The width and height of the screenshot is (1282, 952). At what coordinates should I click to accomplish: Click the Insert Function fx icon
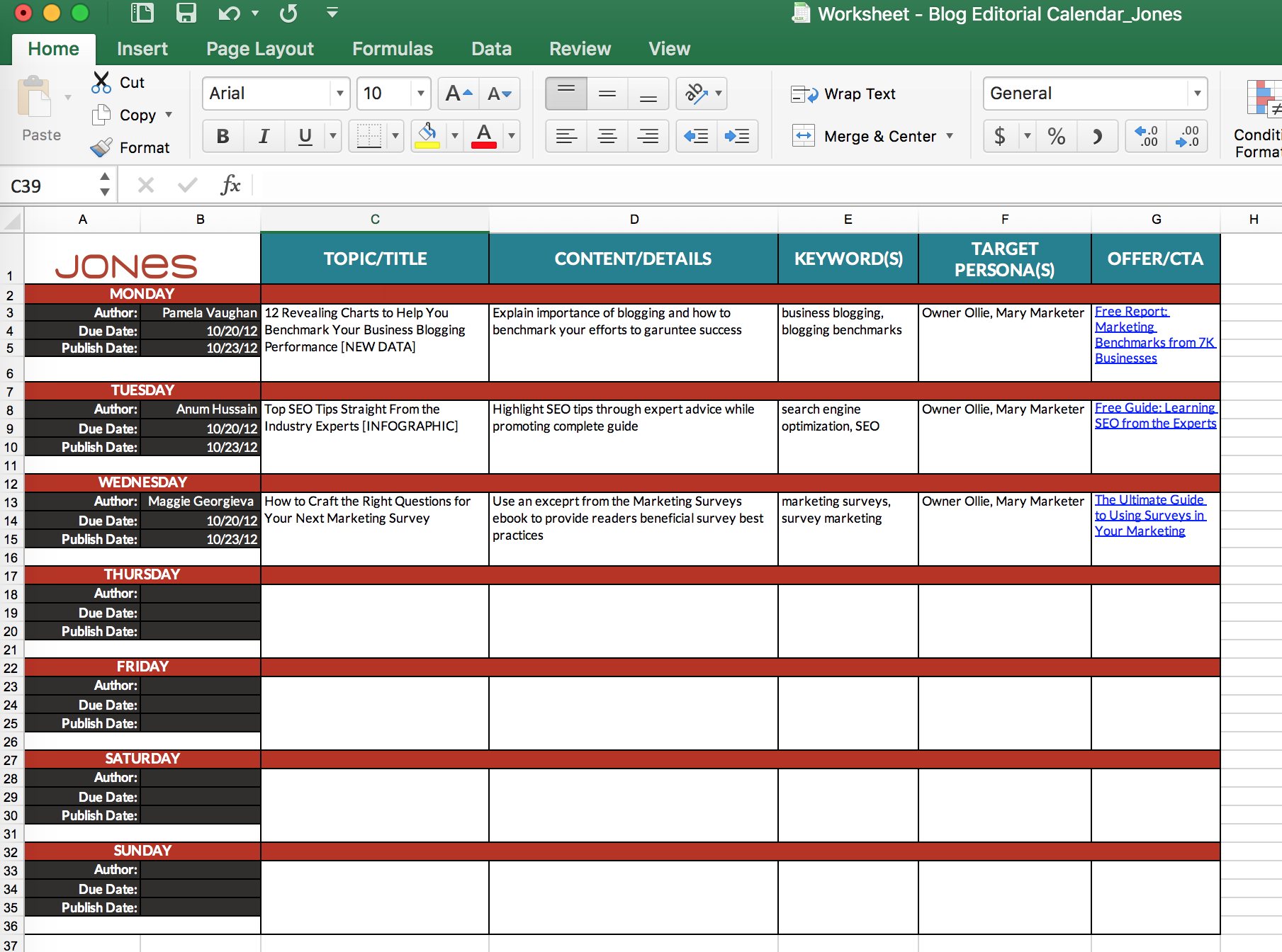[230, 186]
